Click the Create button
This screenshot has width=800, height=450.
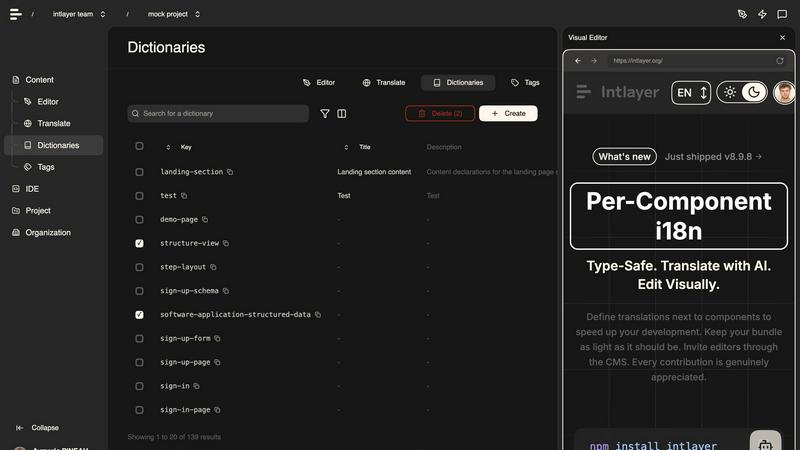tap(508, 114)
